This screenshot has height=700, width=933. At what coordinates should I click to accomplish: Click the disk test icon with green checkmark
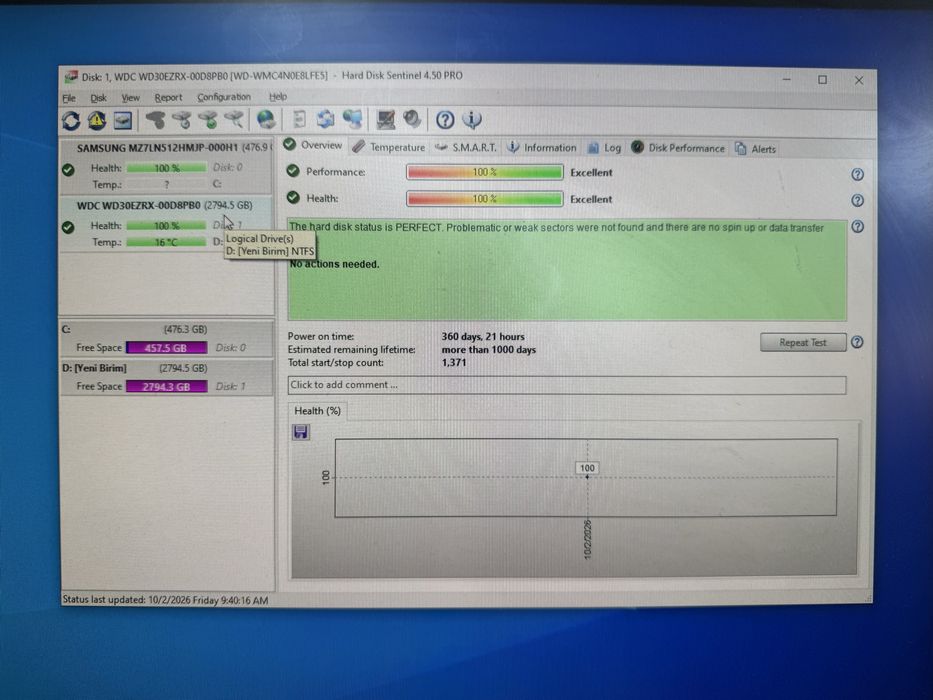[x=208, y=120]
